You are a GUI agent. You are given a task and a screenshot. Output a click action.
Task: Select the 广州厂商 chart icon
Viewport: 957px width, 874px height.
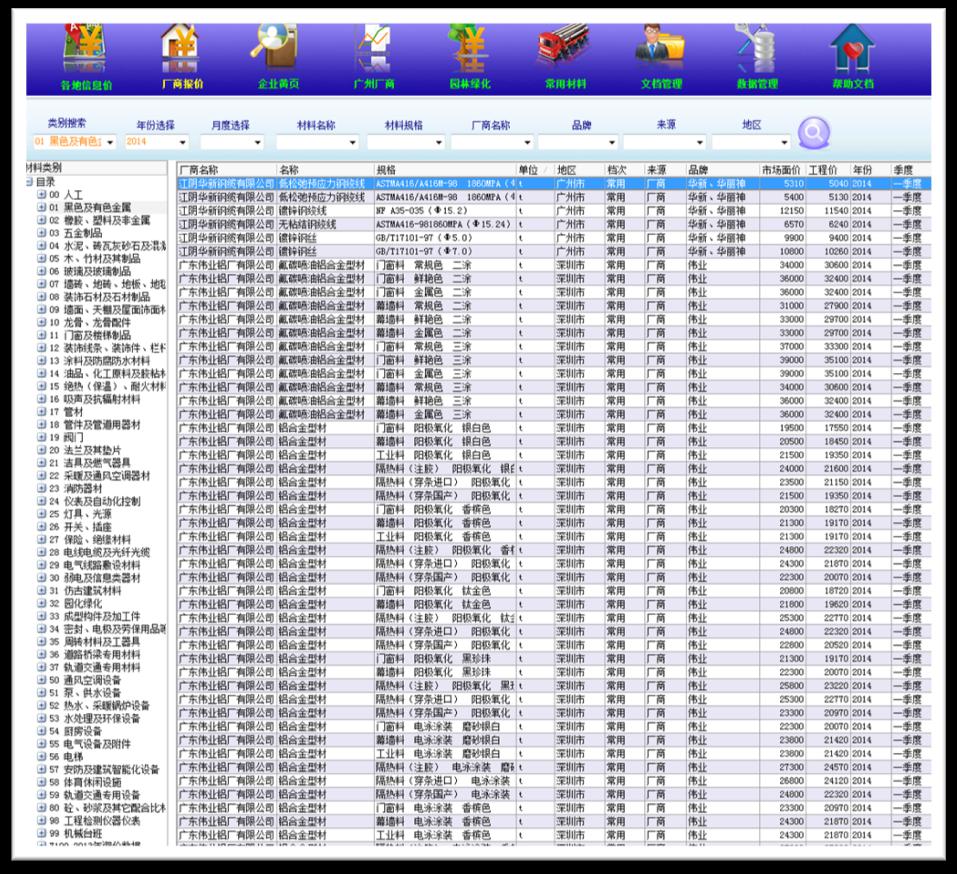coord(374,48)
